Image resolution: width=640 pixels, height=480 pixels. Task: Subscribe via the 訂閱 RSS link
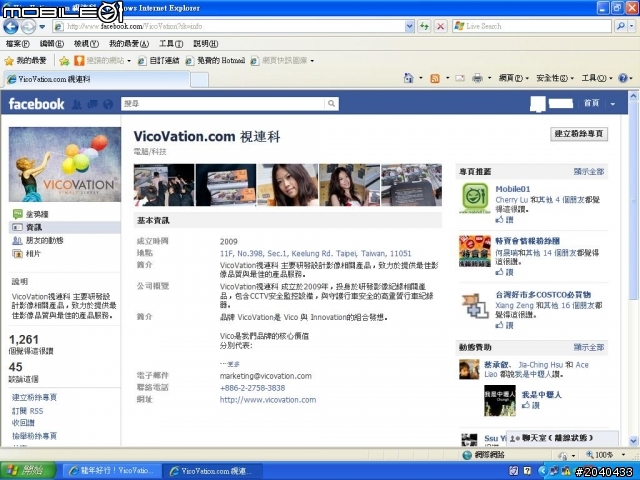point(27,411)
